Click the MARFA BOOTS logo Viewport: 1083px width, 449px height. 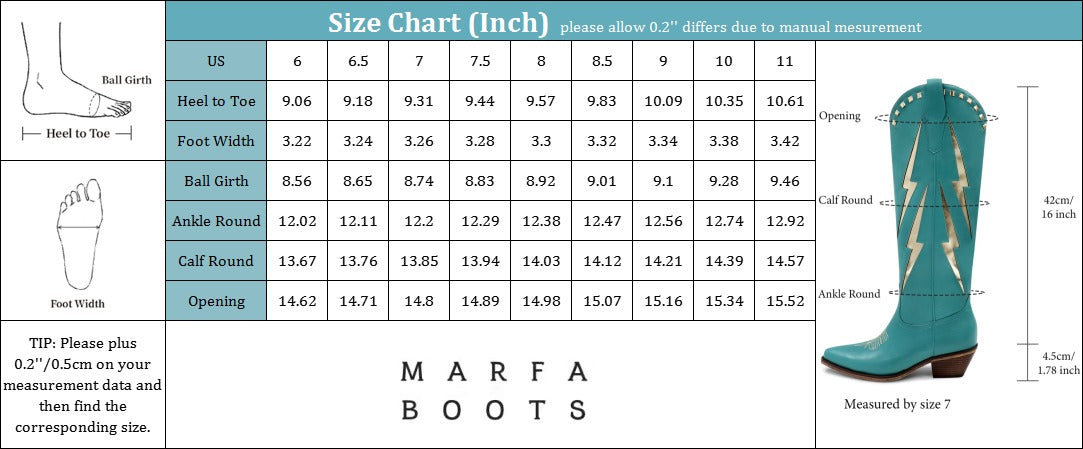[x=493, y=390]
